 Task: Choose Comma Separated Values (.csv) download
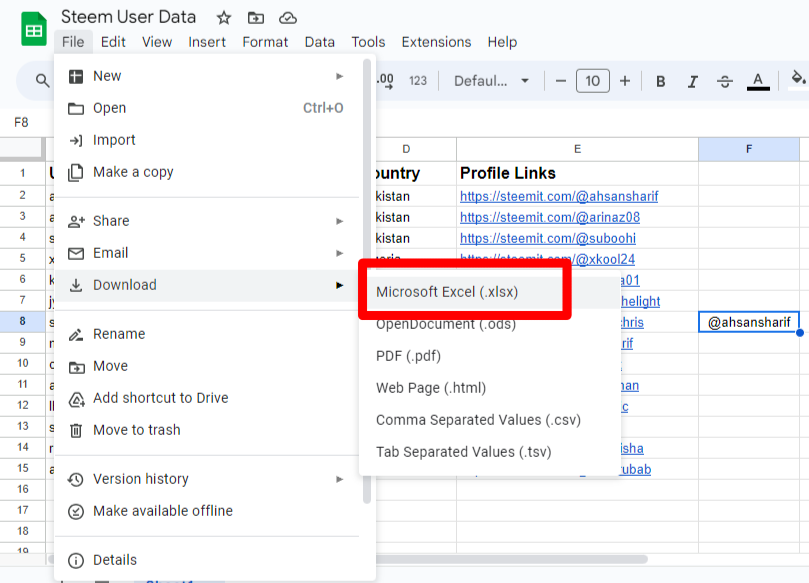(478, 420)
